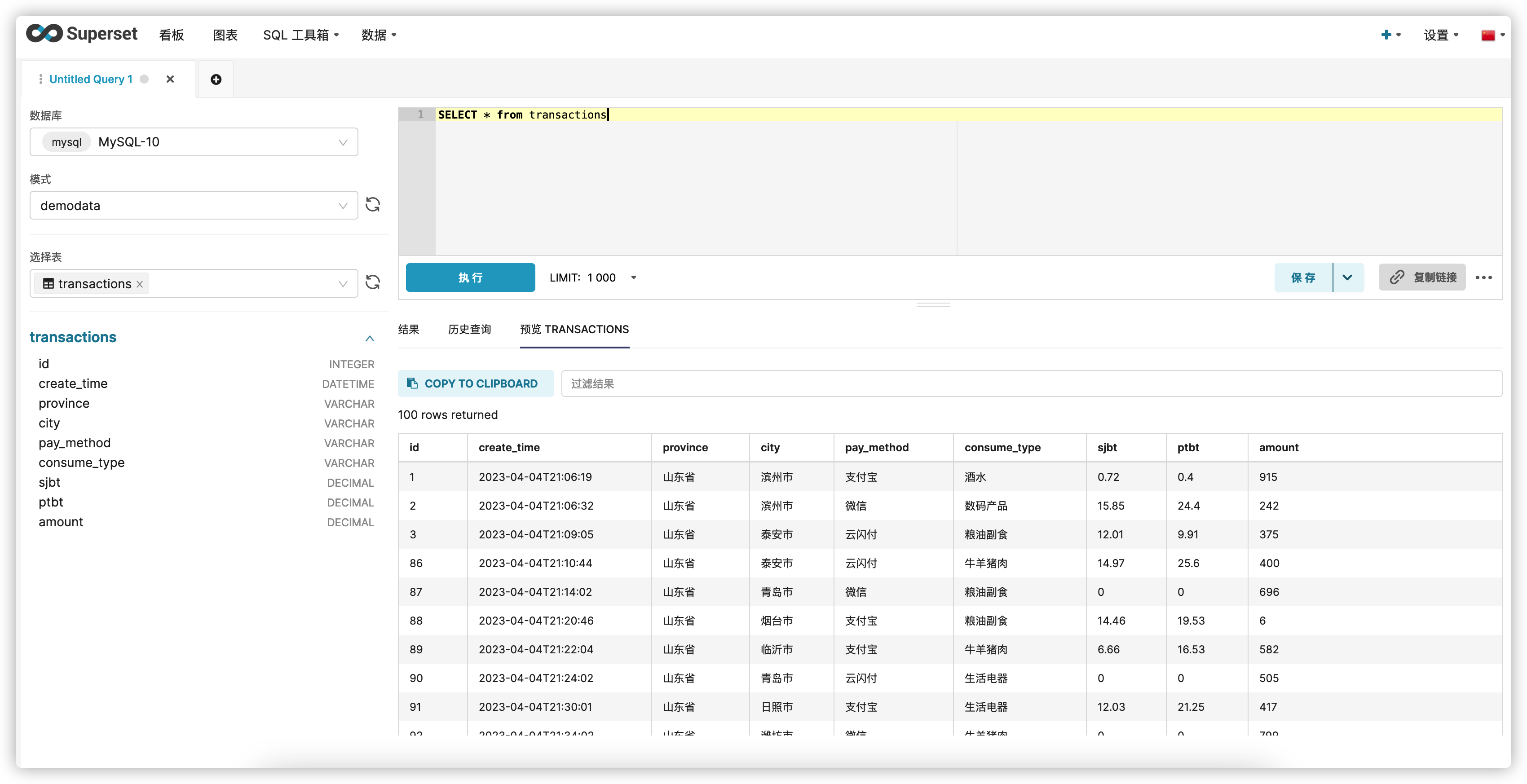The height and width of the screenshot is (784, 1527).
Task: Open the database dropdown MySQL-10
Action: [194, 142]
